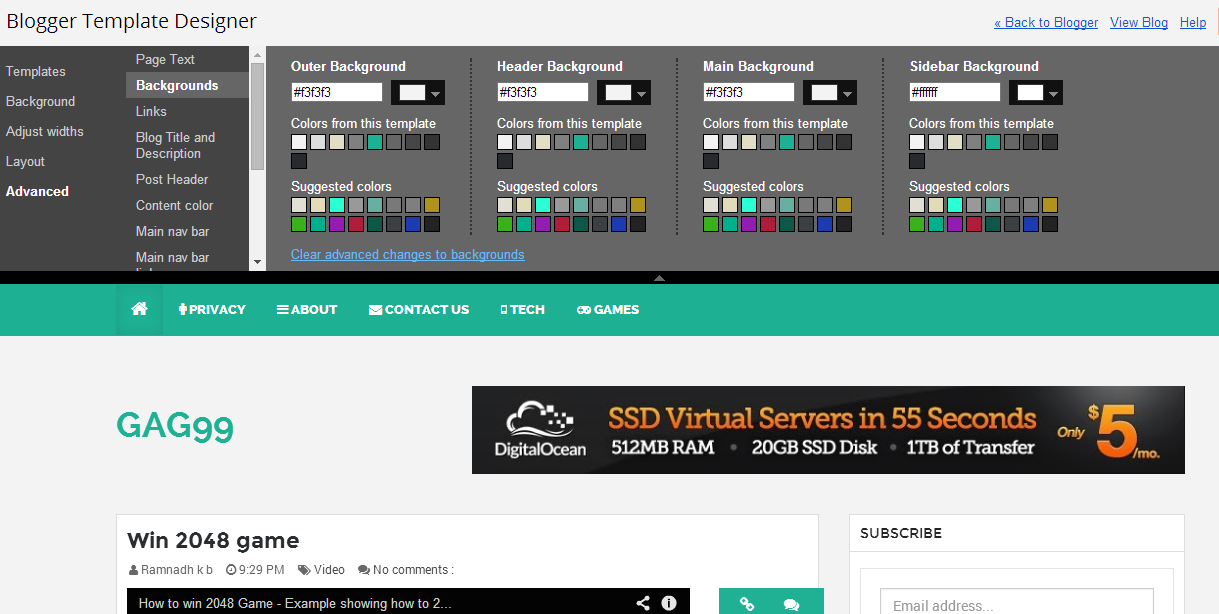The height and width of the screenshot is (614, 1219).
Task: Open Contact Us with envelope icon
Action: coord(419,310)
